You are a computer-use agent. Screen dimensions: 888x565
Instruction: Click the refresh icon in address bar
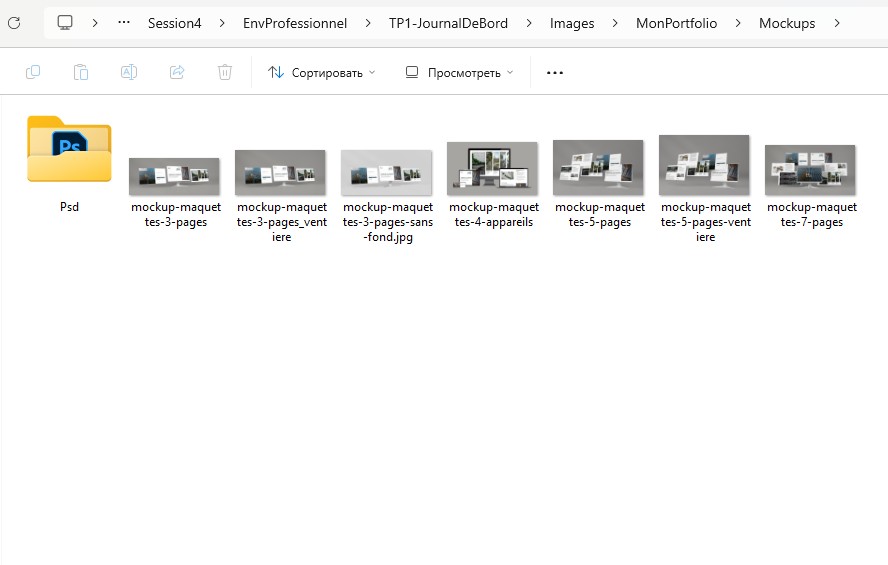[14, 22]
